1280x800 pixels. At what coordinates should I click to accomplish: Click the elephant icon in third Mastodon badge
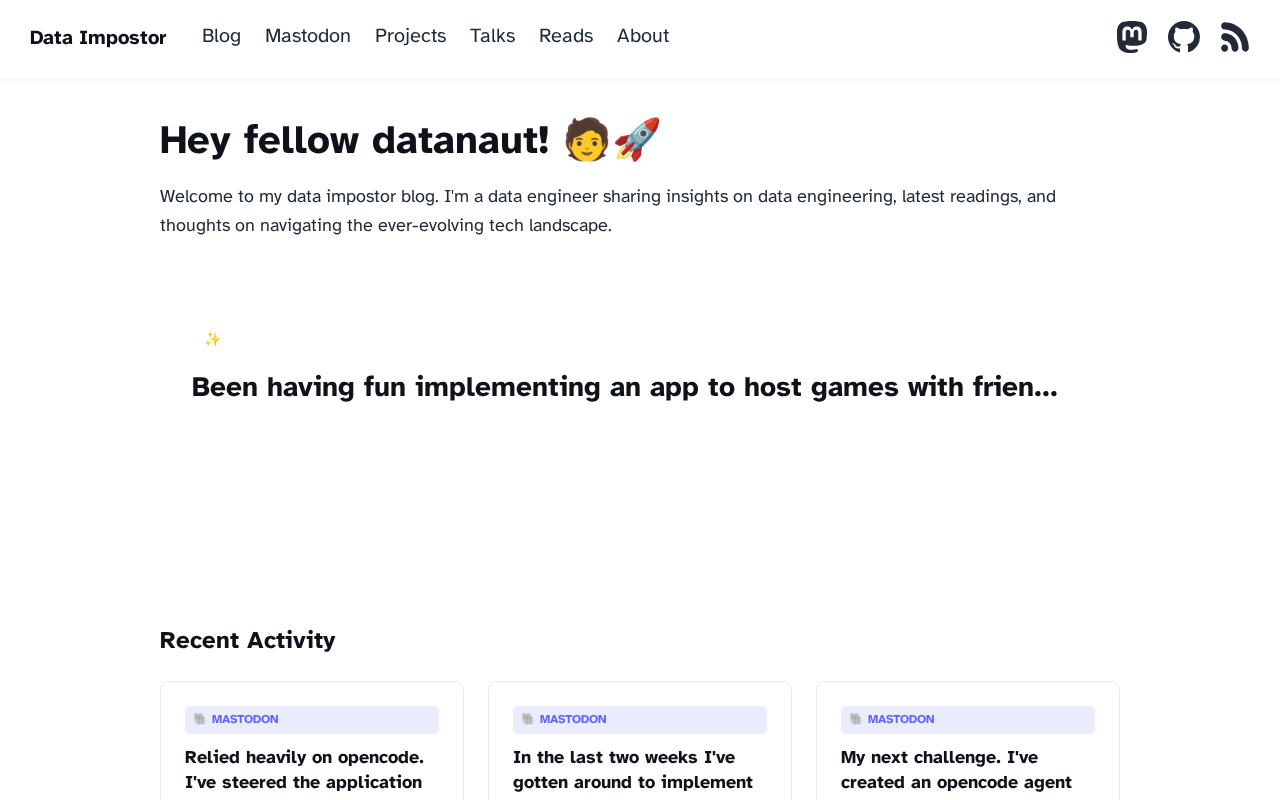tap(856, 719)
